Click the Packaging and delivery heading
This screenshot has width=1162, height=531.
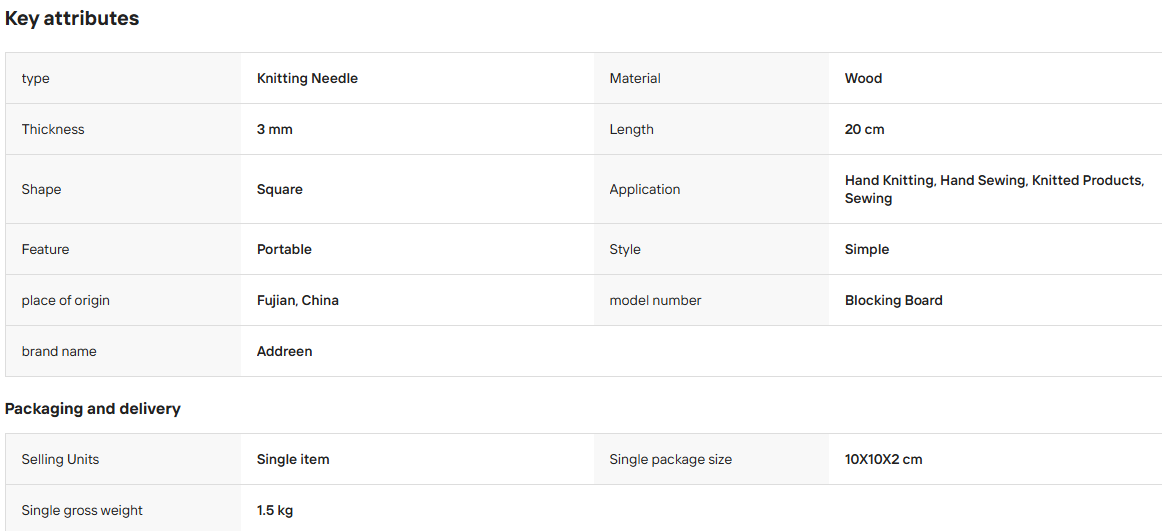pos(93,409)
